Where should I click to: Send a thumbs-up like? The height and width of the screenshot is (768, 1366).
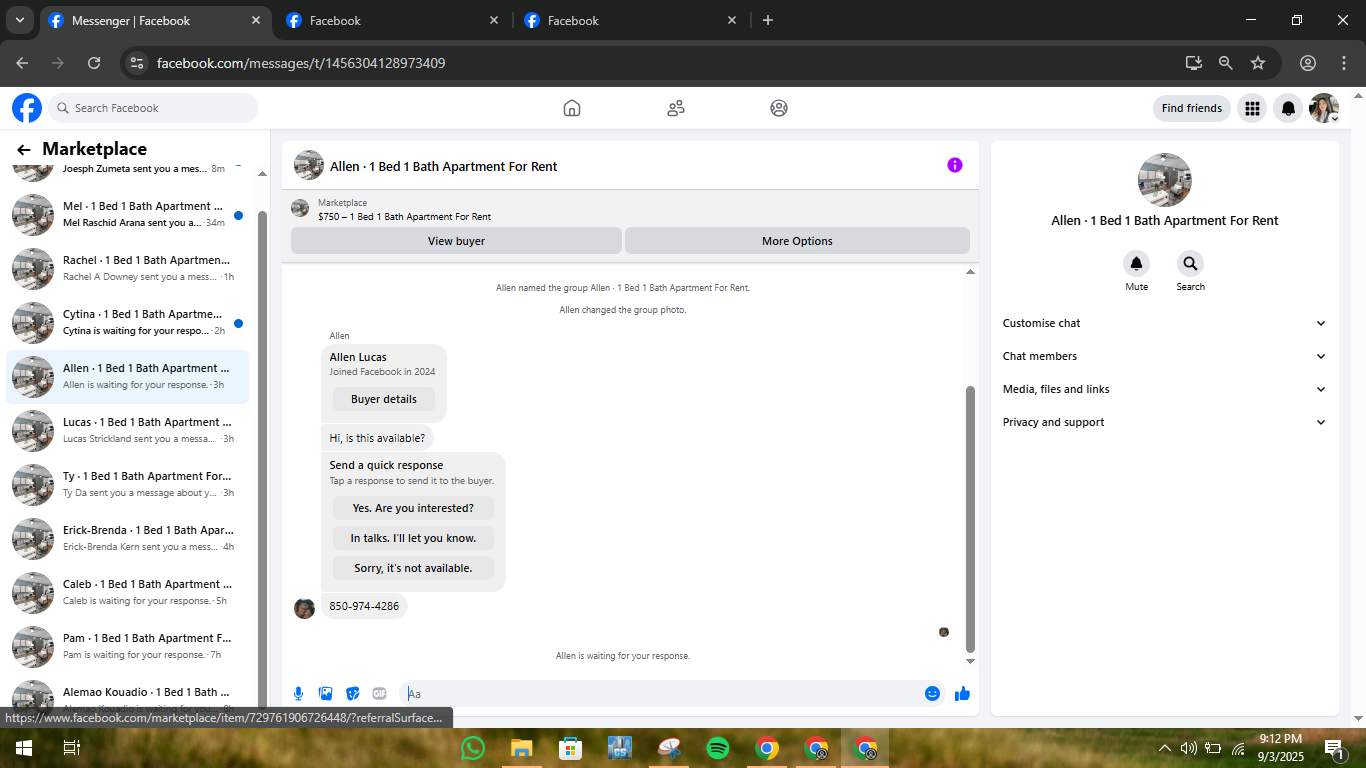coord(962,693)
